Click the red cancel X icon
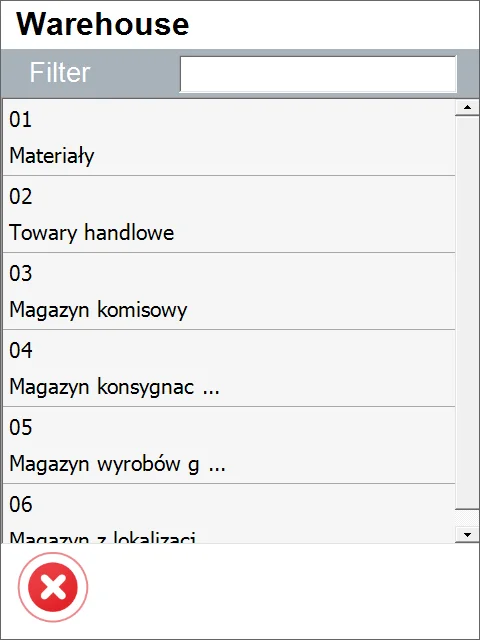480x640 pixels. tap(53, 587)
